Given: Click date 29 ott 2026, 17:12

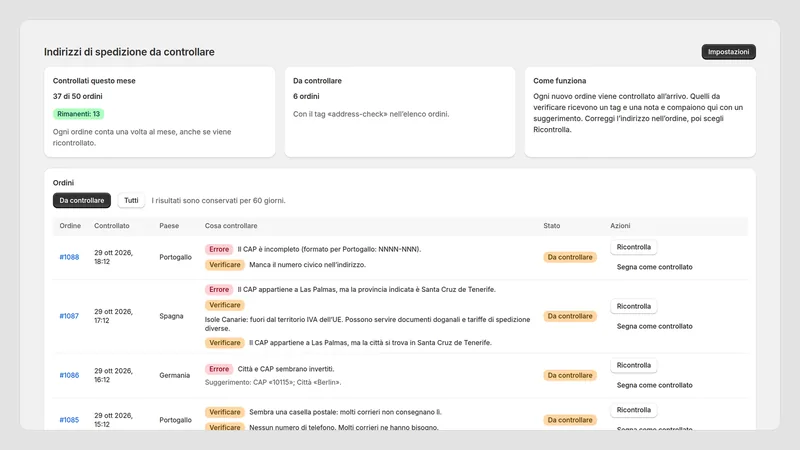Looking at the screenshot, I should 113,316.
